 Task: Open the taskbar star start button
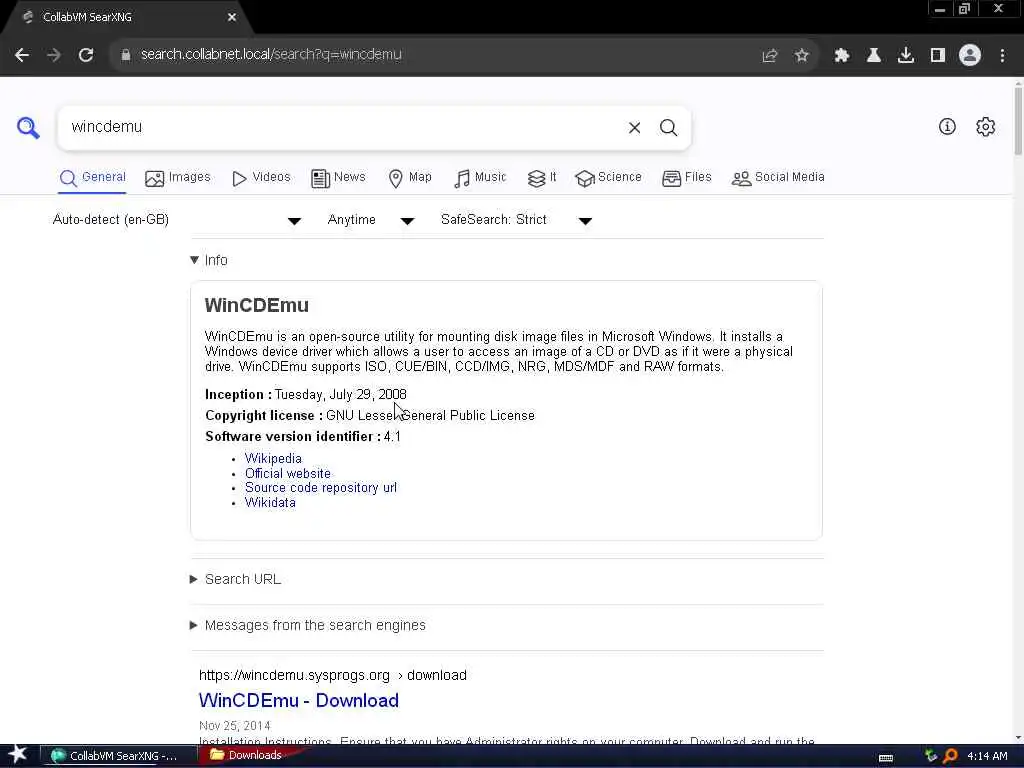click(18, 755)
